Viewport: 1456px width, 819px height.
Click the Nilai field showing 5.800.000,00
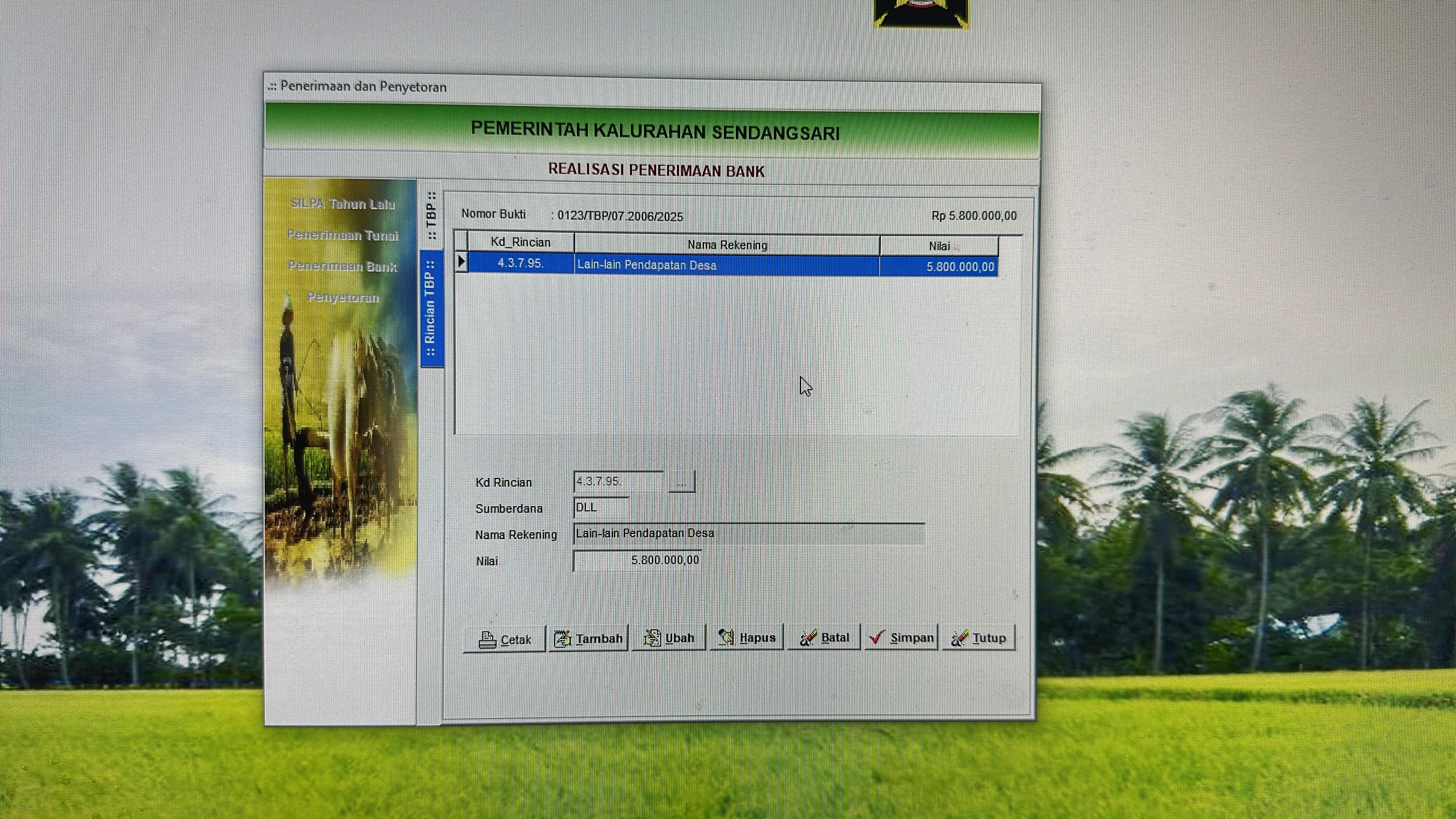637,560
